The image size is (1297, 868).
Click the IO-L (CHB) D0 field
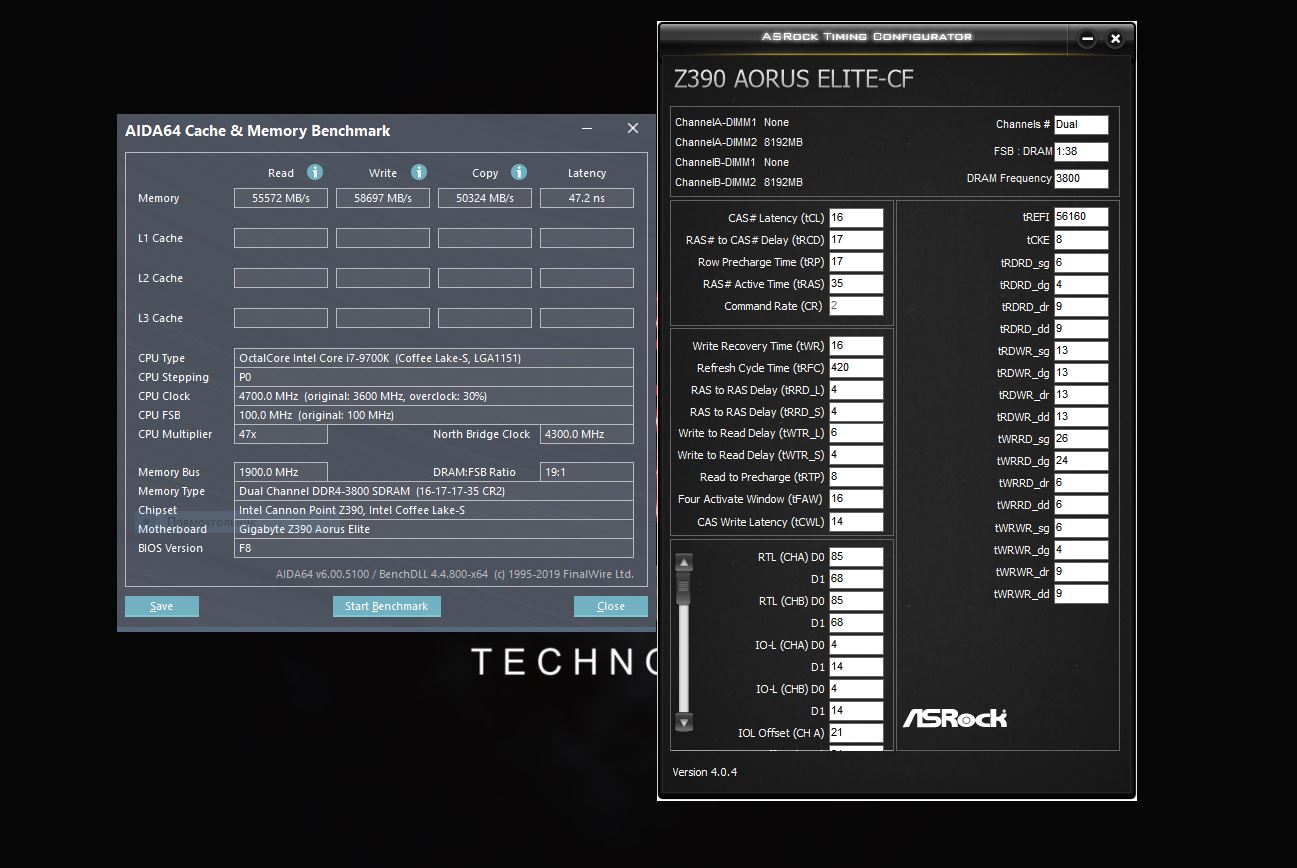pos(856,689)
